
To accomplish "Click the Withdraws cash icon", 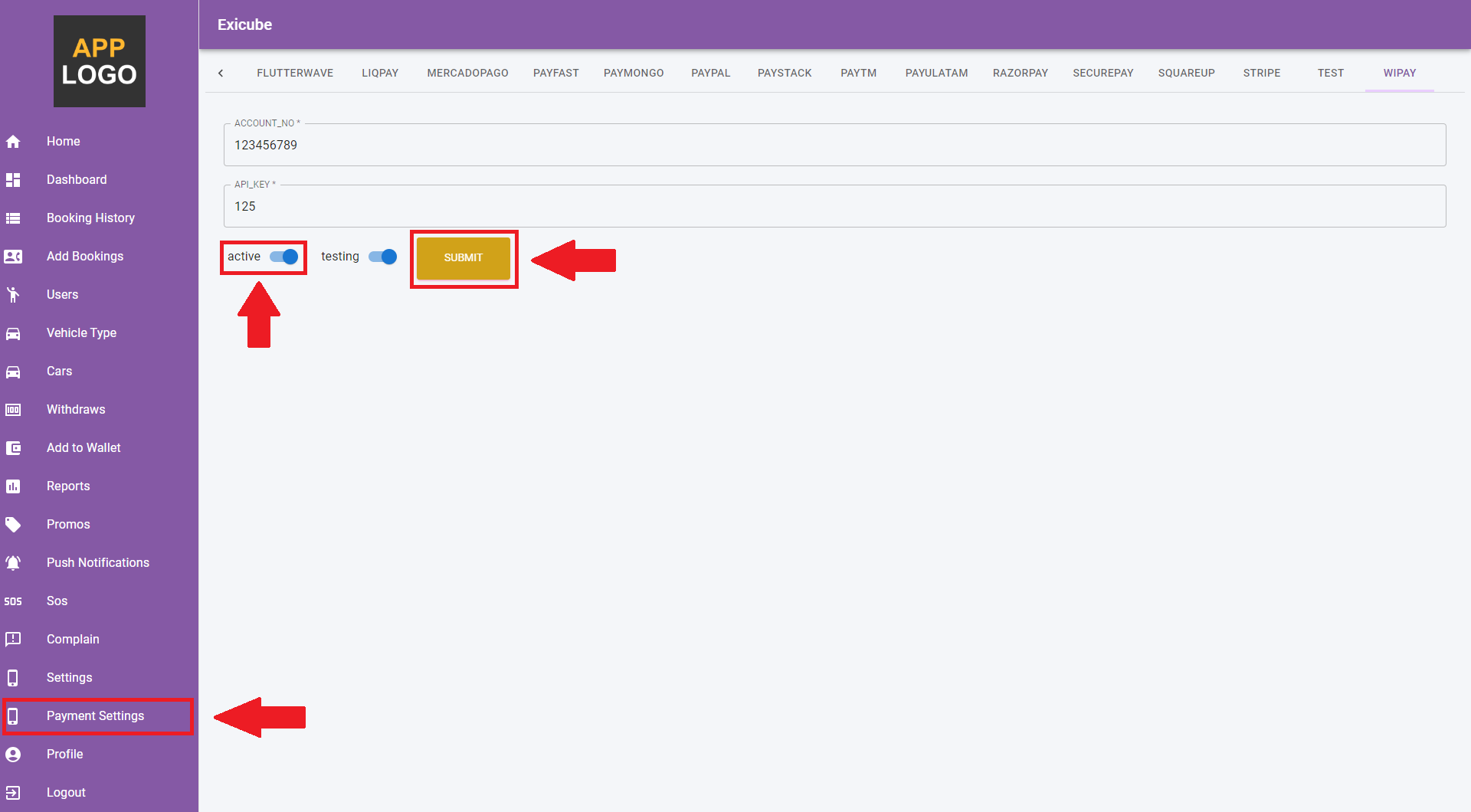I will (x=14, y=409).
